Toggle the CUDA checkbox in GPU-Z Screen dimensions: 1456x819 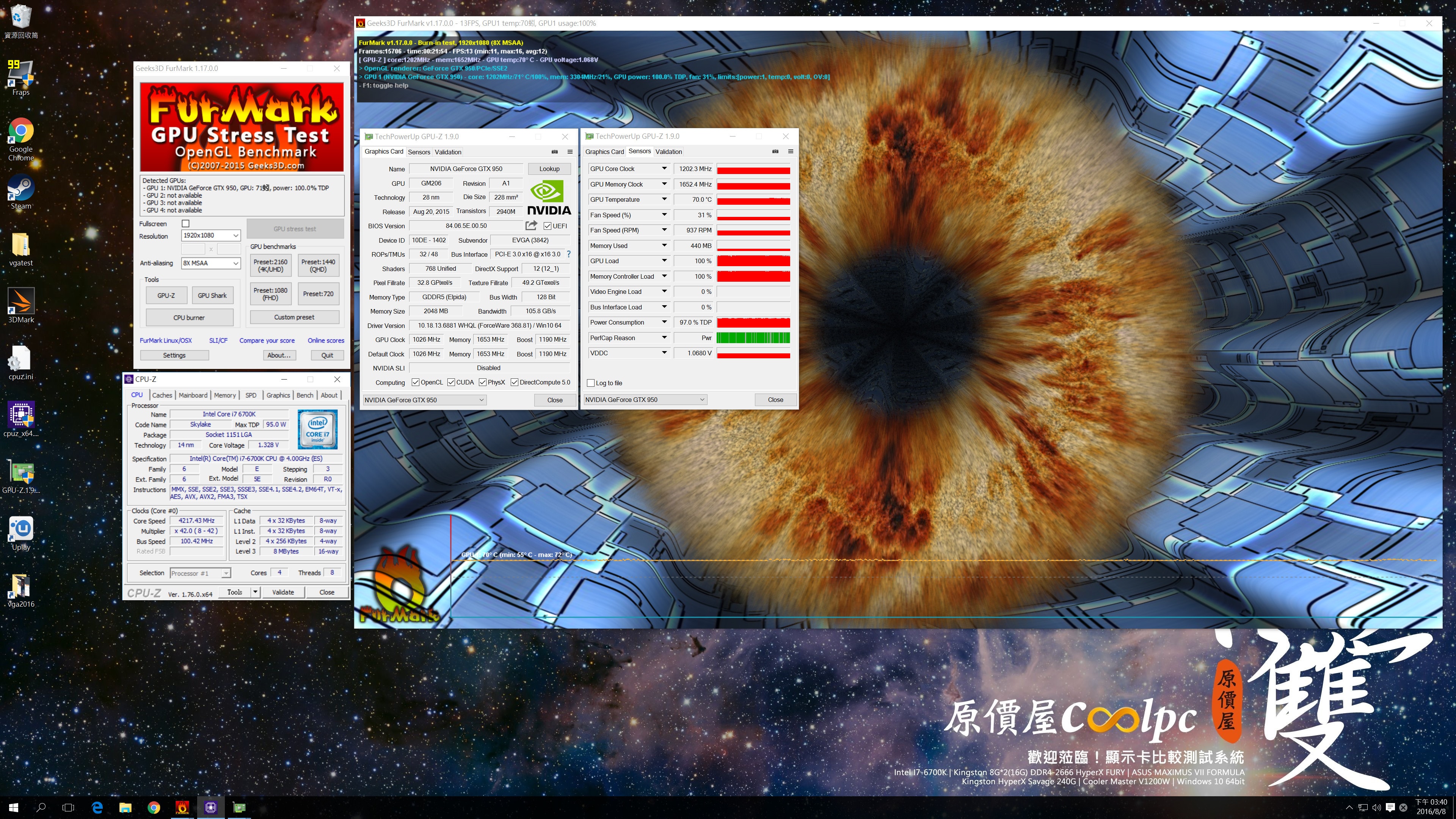tap(451, 383)
